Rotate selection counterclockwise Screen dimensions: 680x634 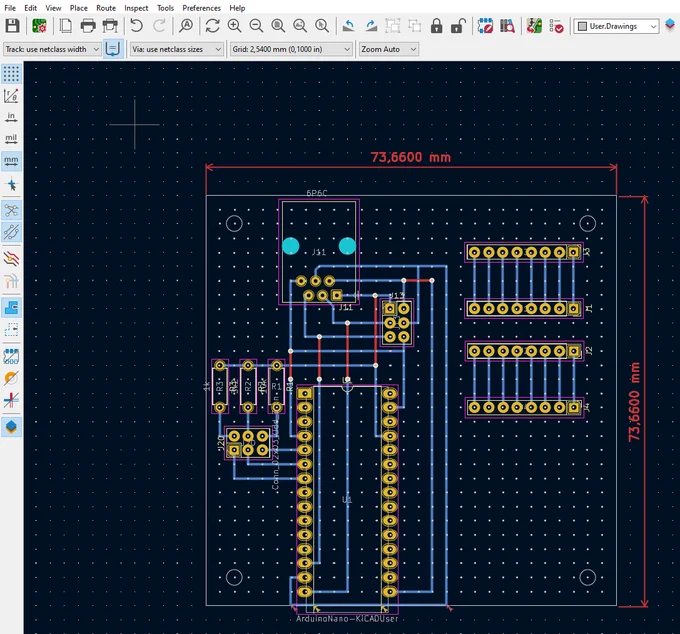coord(349,26)
